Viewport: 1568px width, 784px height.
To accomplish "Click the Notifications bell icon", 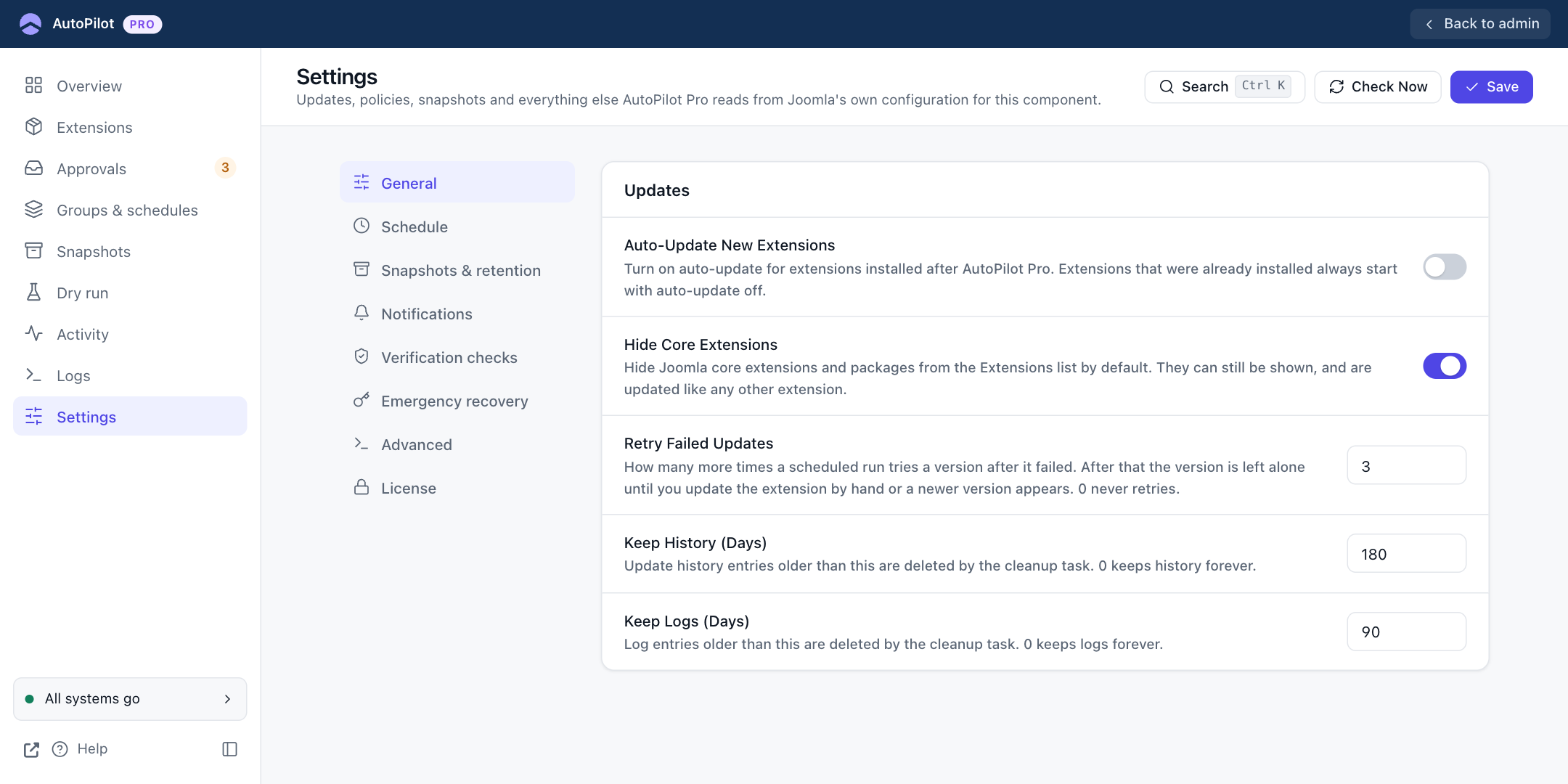I will point(362,313).
